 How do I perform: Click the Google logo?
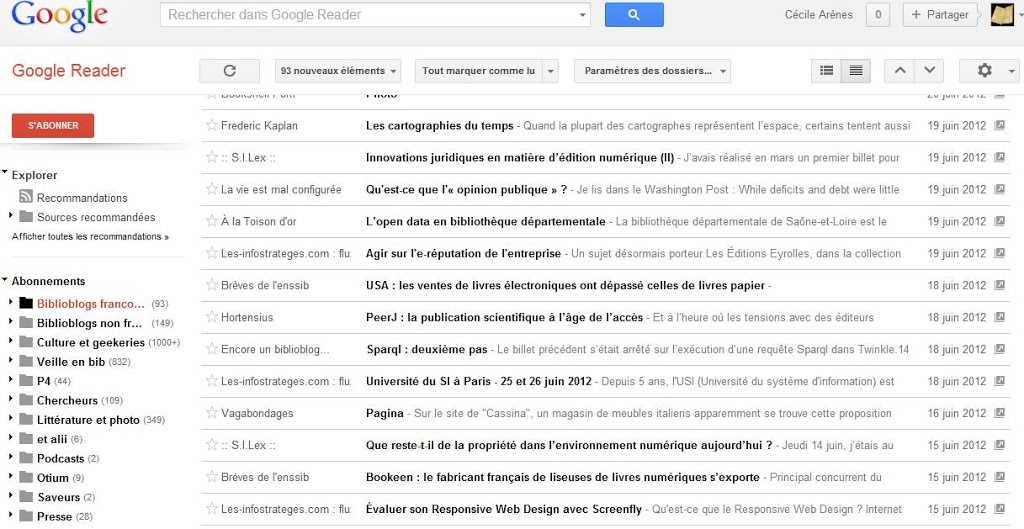coord(59,16)
